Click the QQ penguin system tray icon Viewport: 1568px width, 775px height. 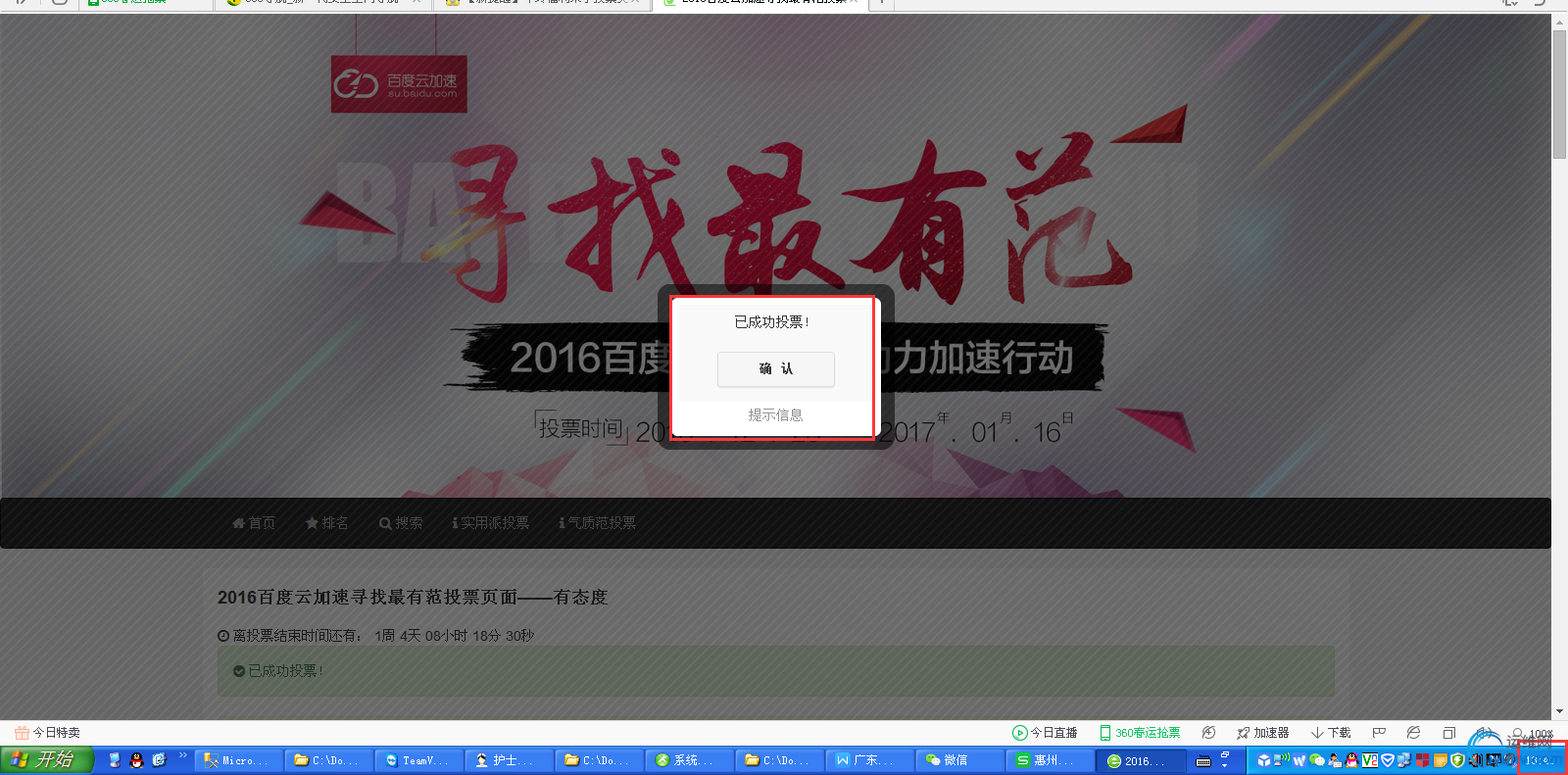point(1352,760)
